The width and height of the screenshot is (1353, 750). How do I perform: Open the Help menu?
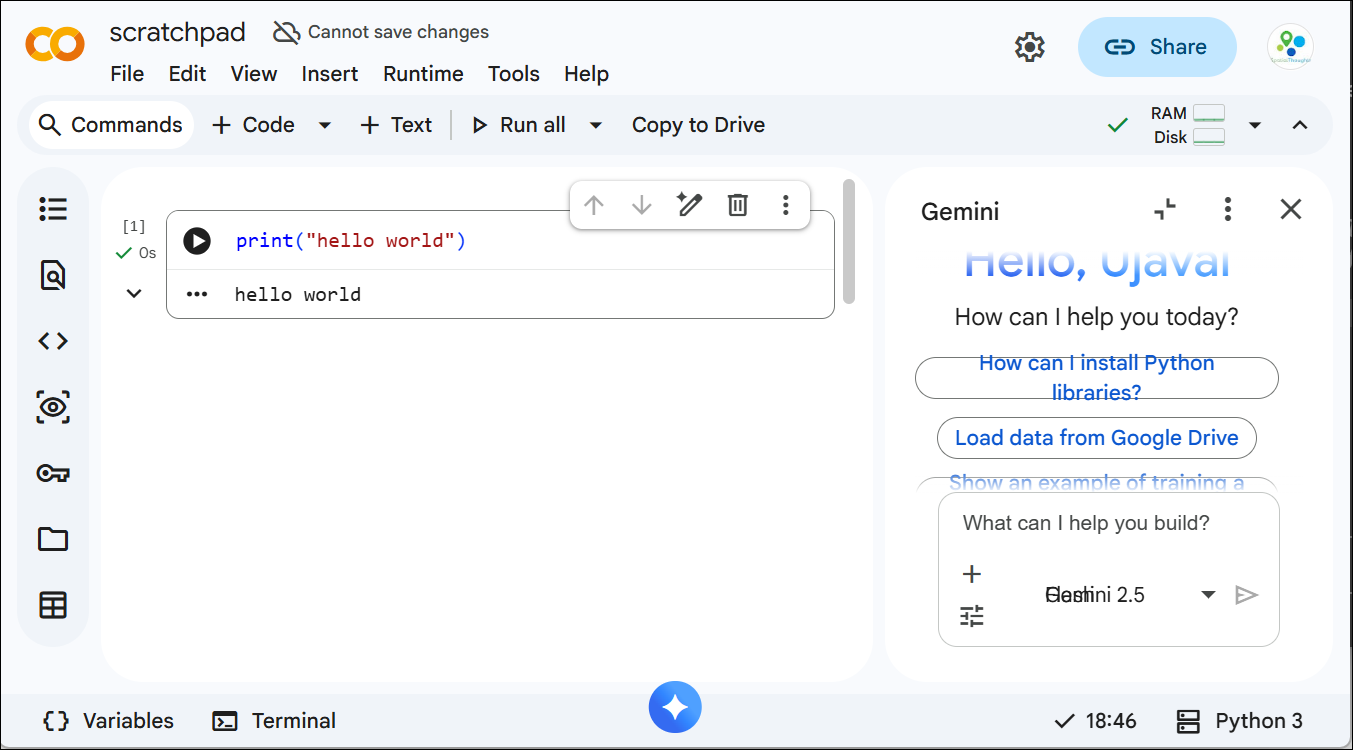(x=586, y=74)
